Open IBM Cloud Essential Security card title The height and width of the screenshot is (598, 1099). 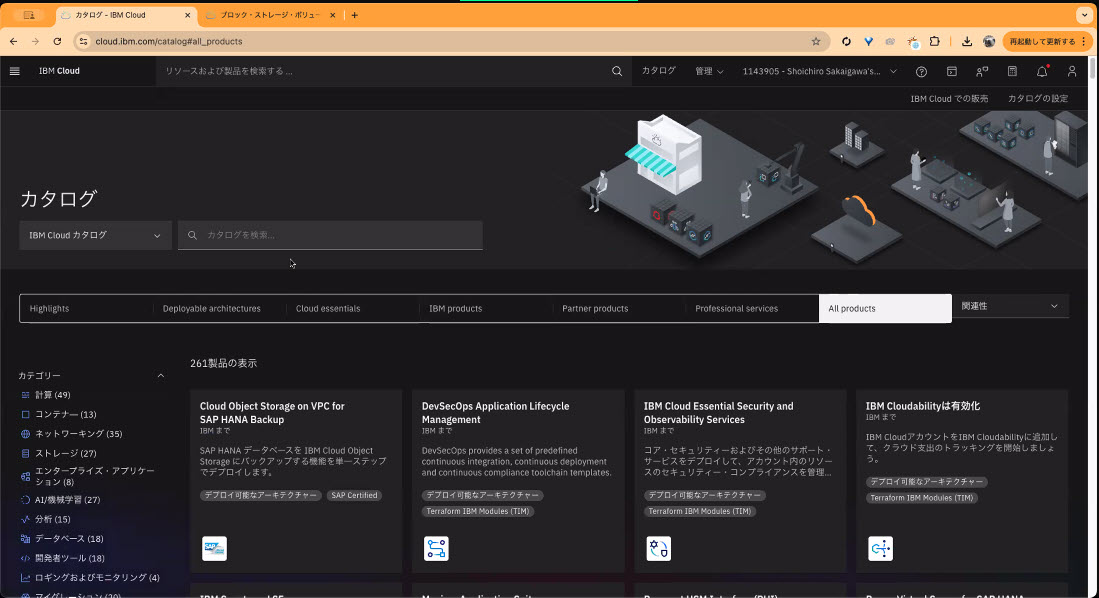pyautogui.click(x=718, y=413)
